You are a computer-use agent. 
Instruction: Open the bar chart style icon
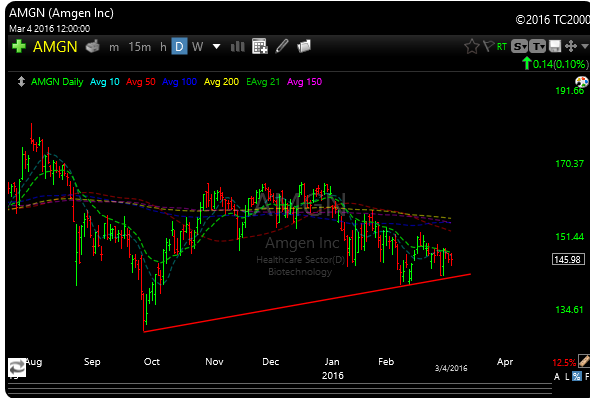pos(237,47)
